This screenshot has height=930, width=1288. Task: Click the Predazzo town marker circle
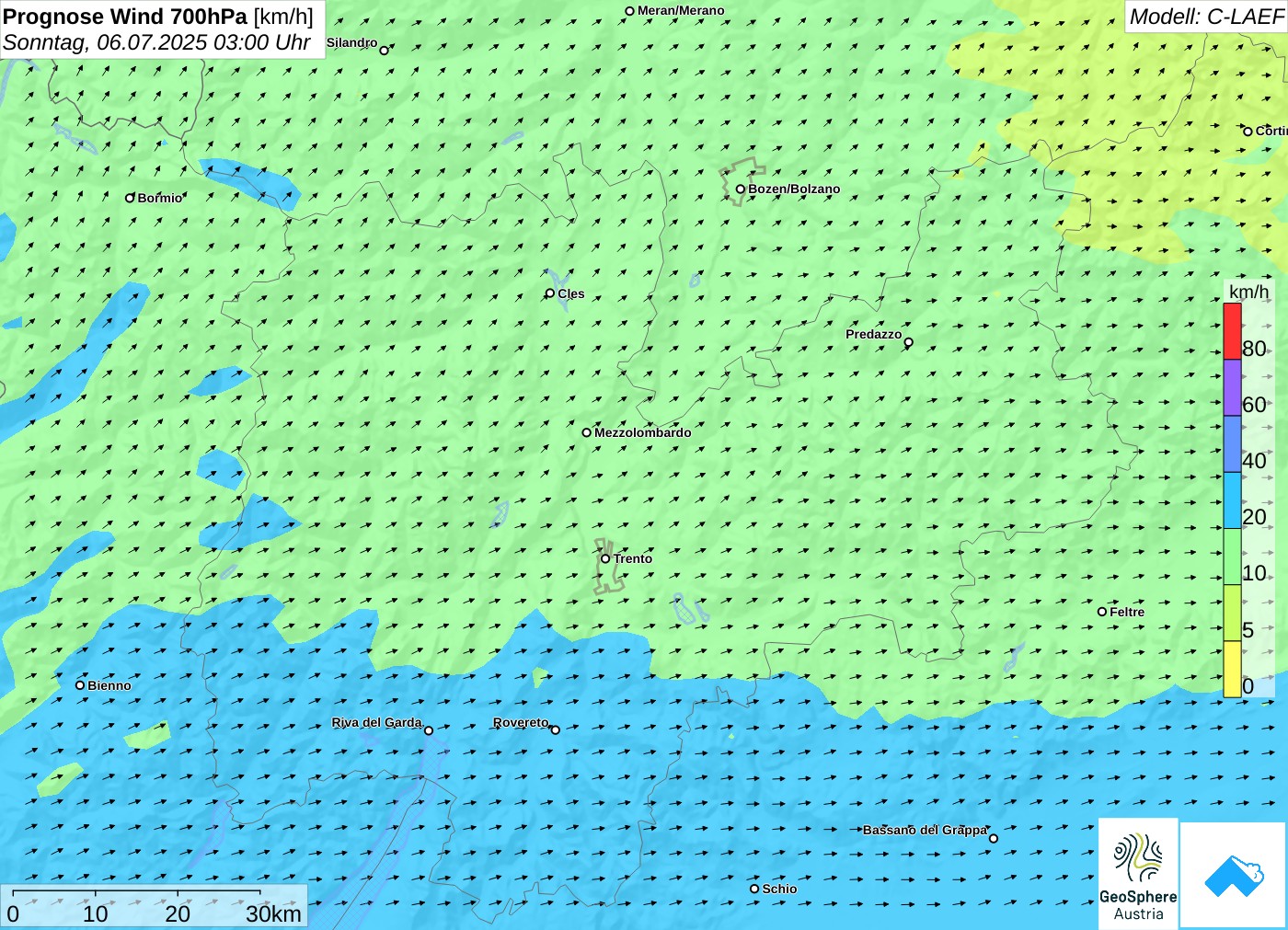click(909, 342)
